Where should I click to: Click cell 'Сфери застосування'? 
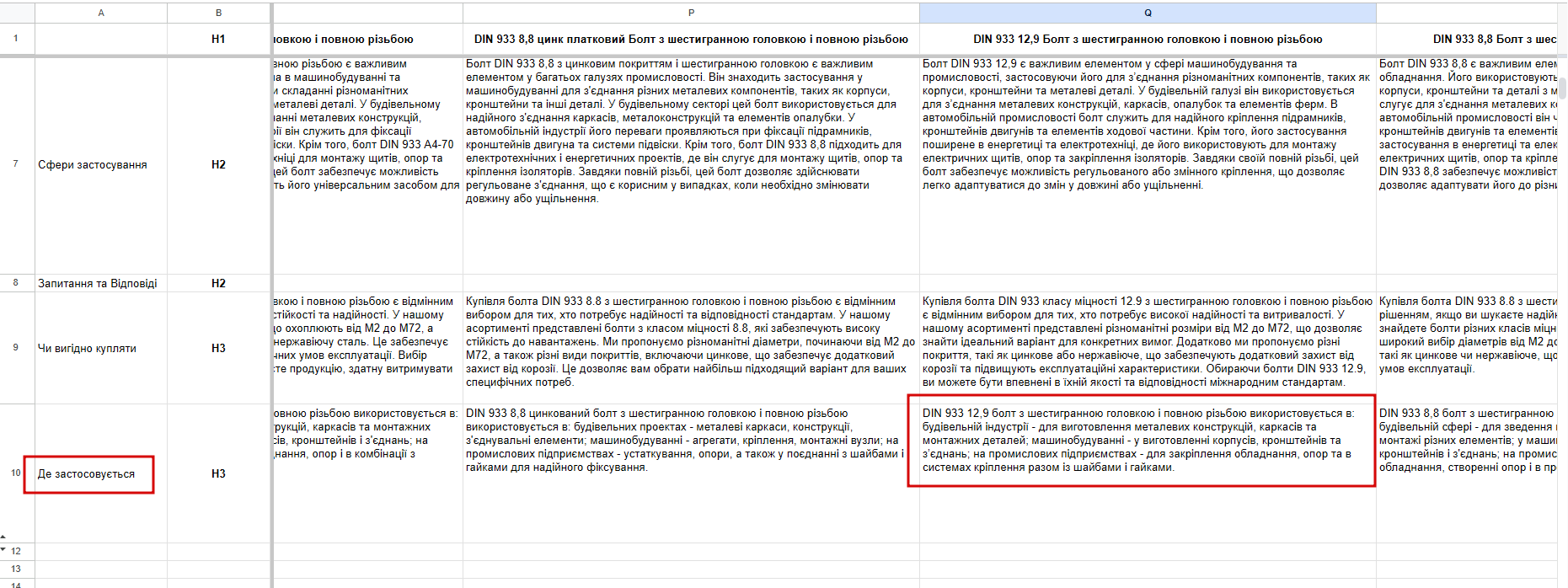click(x=101, y=165)
